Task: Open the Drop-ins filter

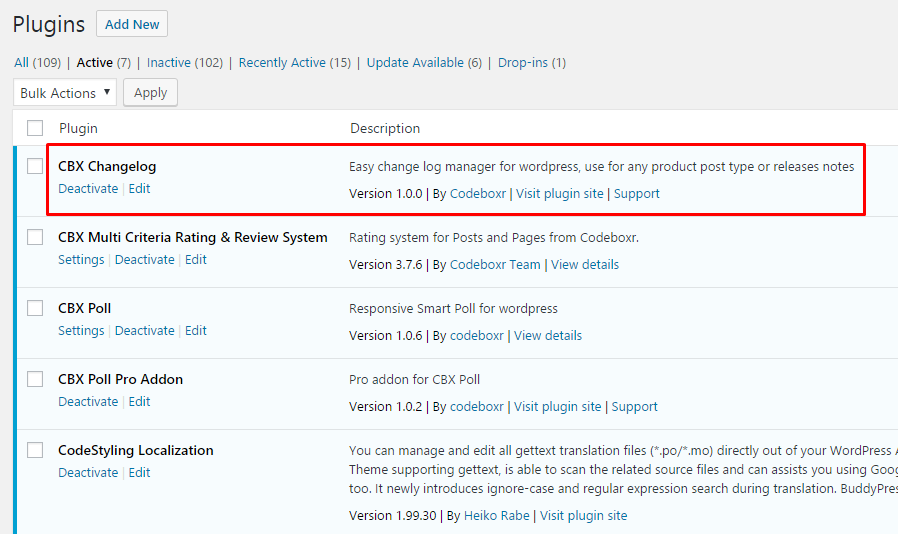Action: 522,62
